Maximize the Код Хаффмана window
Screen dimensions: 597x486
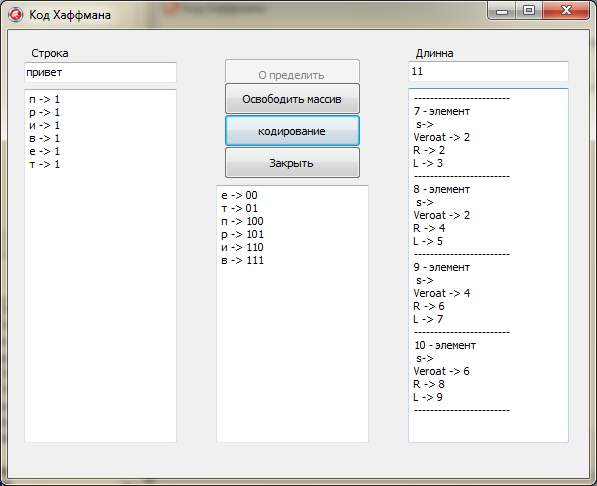pos(529,11)
